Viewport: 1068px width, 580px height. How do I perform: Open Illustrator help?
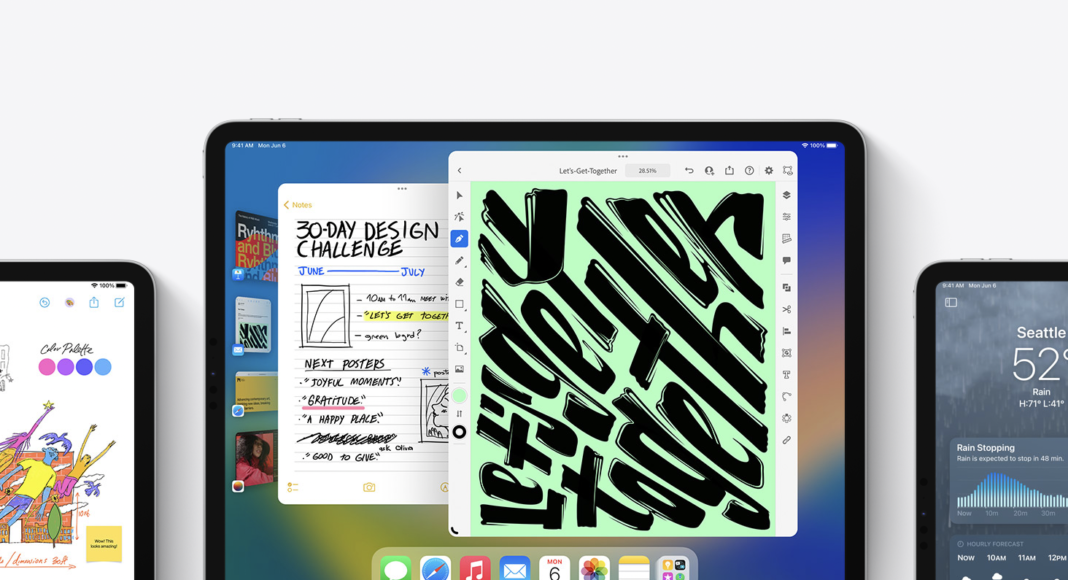click(x=749, y=171)
